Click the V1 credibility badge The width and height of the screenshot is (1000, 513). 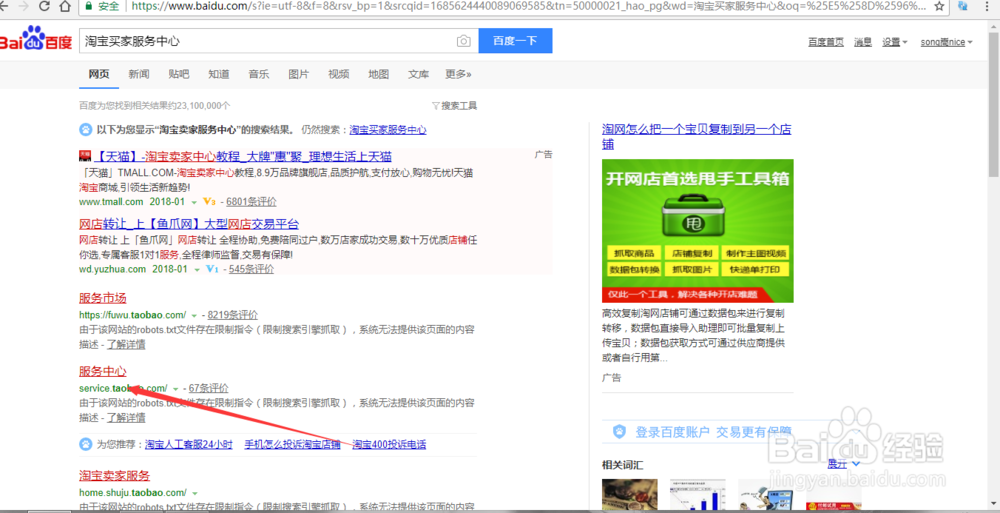pyautogui.click(x=212, y=269)
